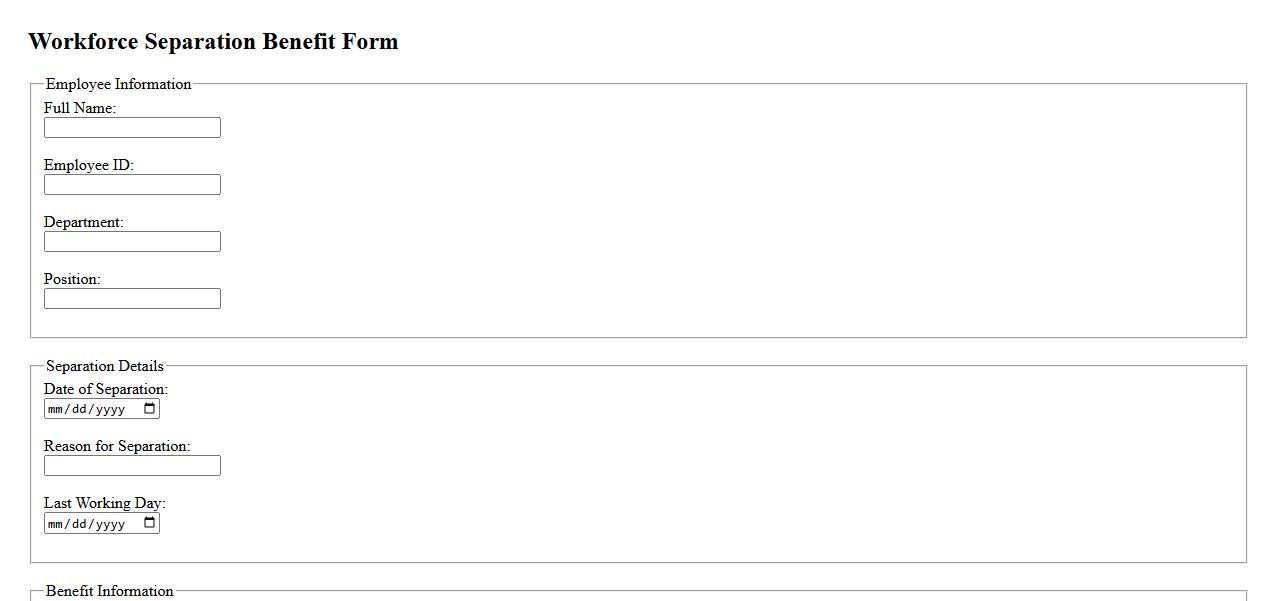Select year segment in Date of Separation
The width and height of the screenshot is (1278, 601).
pyautogui.click(x=110, y=409)
